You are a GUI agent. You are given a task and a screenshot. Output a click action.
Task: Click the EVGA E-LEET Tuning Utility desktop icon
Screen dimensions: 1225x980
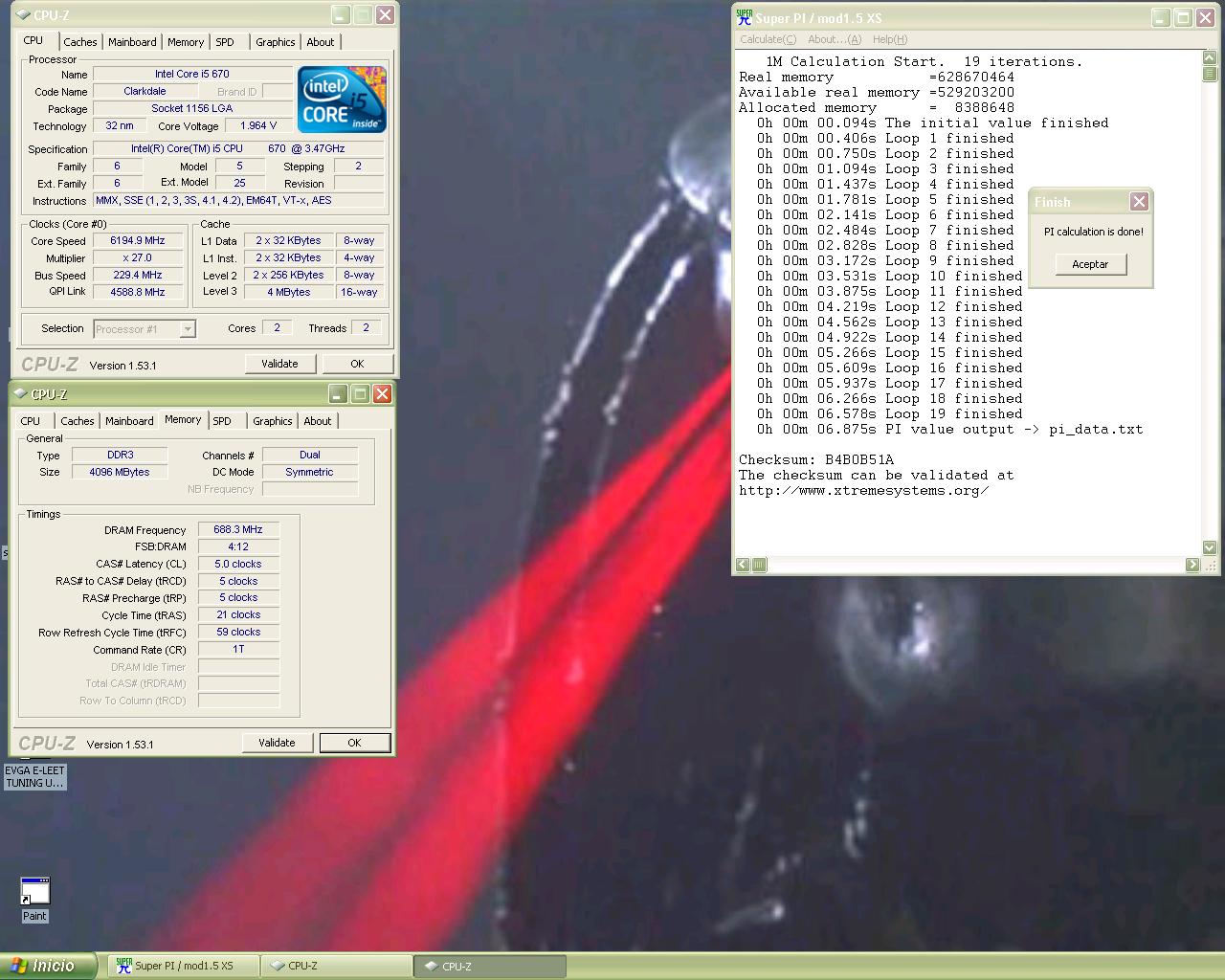click(x=34, y=776)
